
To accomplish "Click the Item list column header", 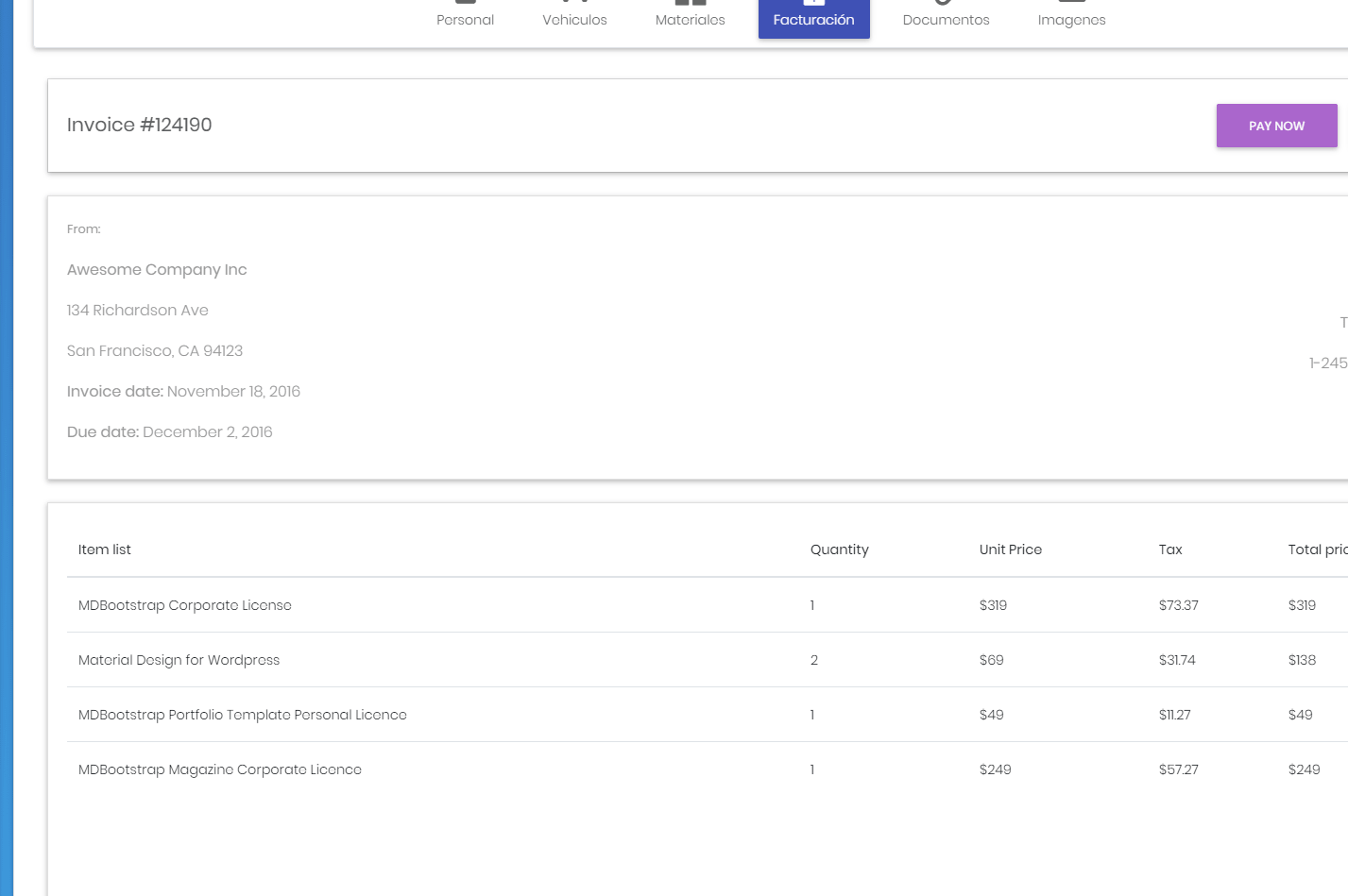I will pos(105,549).
